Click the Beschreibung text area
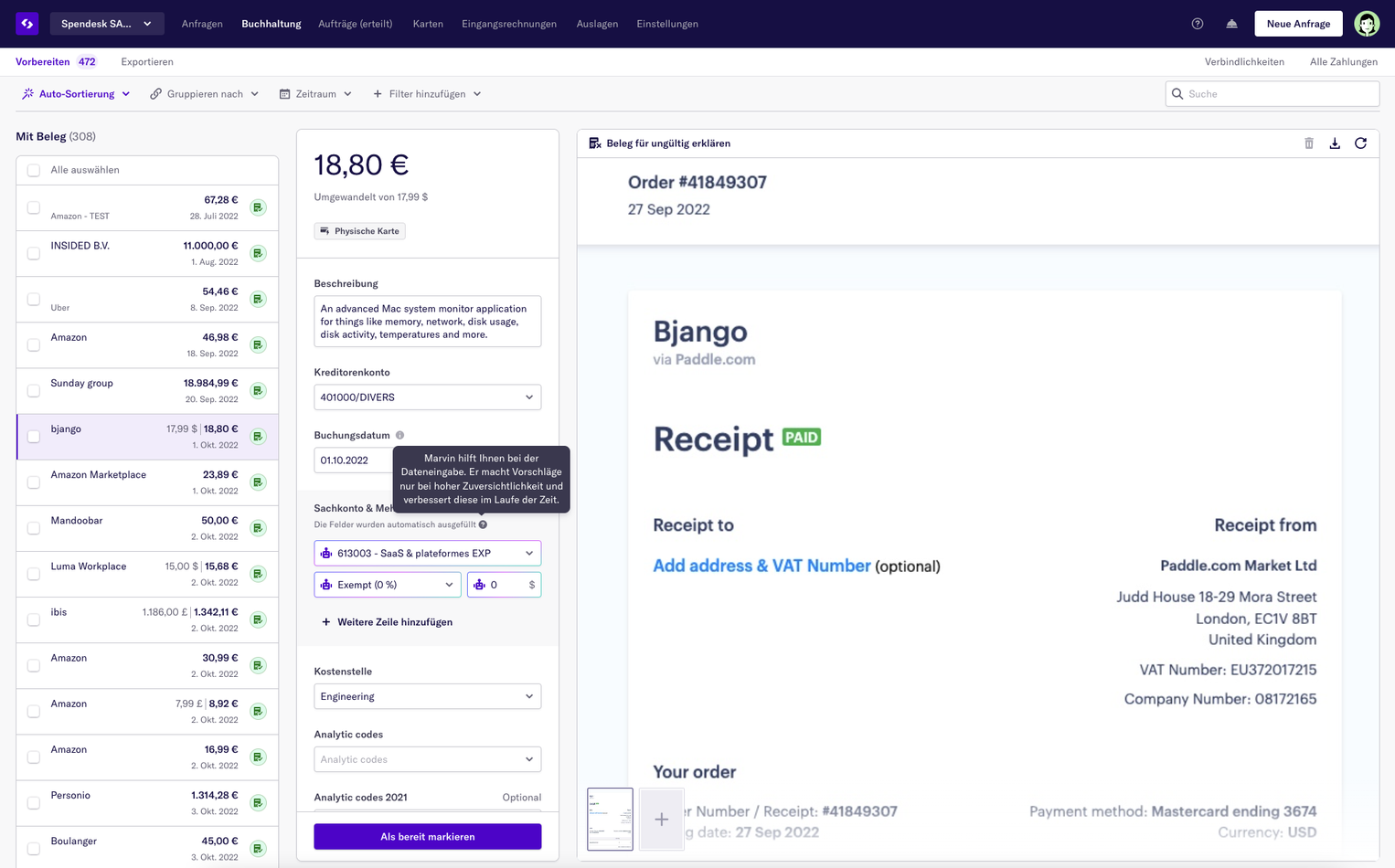The width and height of the screenshot is (1395, 868). pos(428,322)
